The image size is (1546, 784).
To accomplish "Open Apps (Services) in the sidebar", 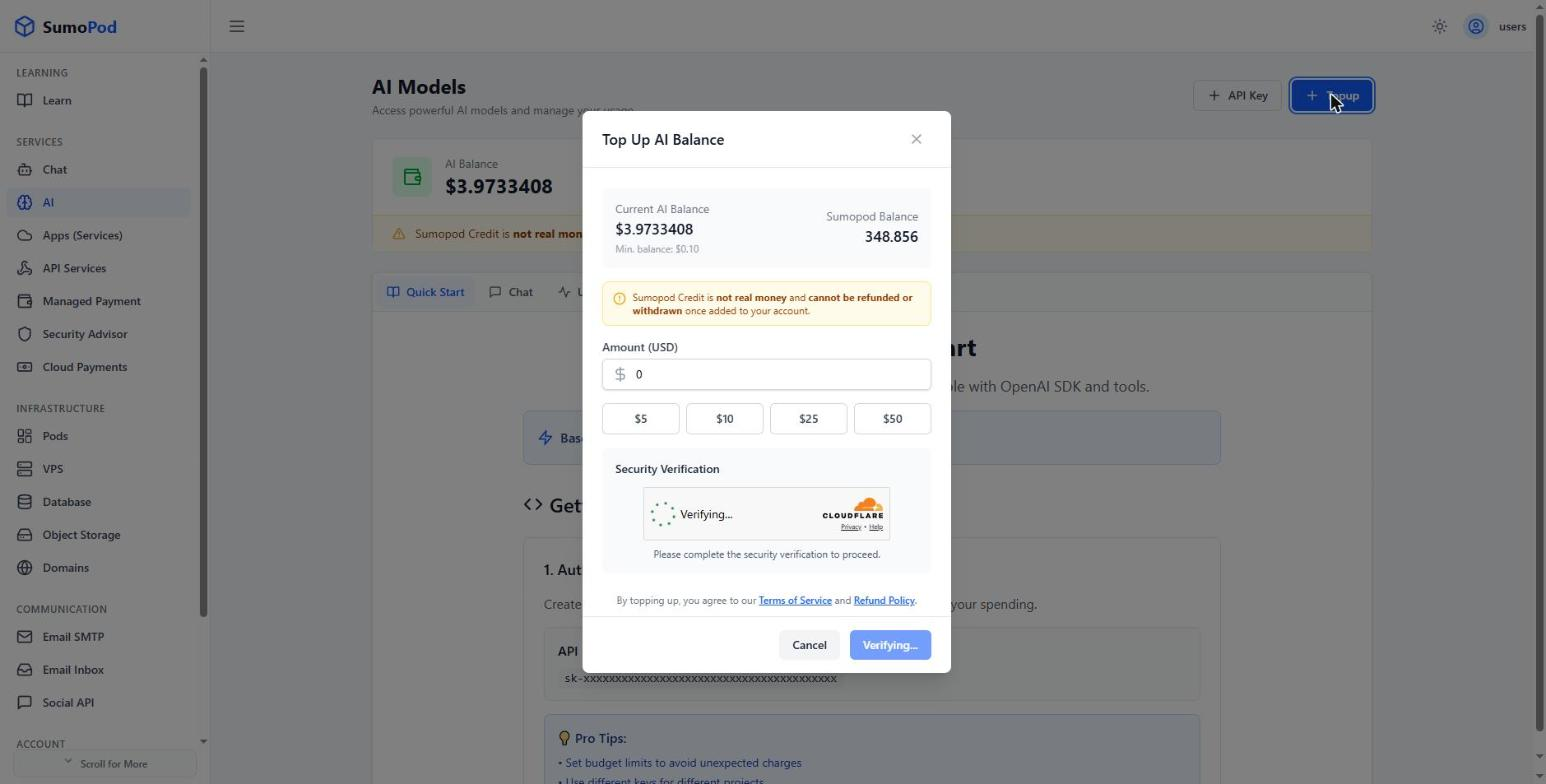I will coord(96,236).
